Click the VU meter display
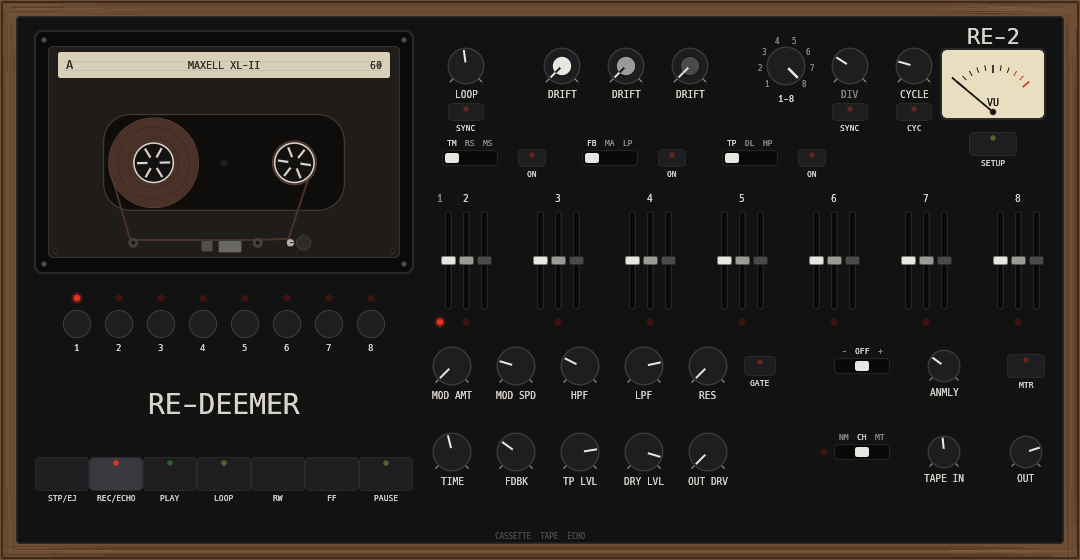 (993, 84)
